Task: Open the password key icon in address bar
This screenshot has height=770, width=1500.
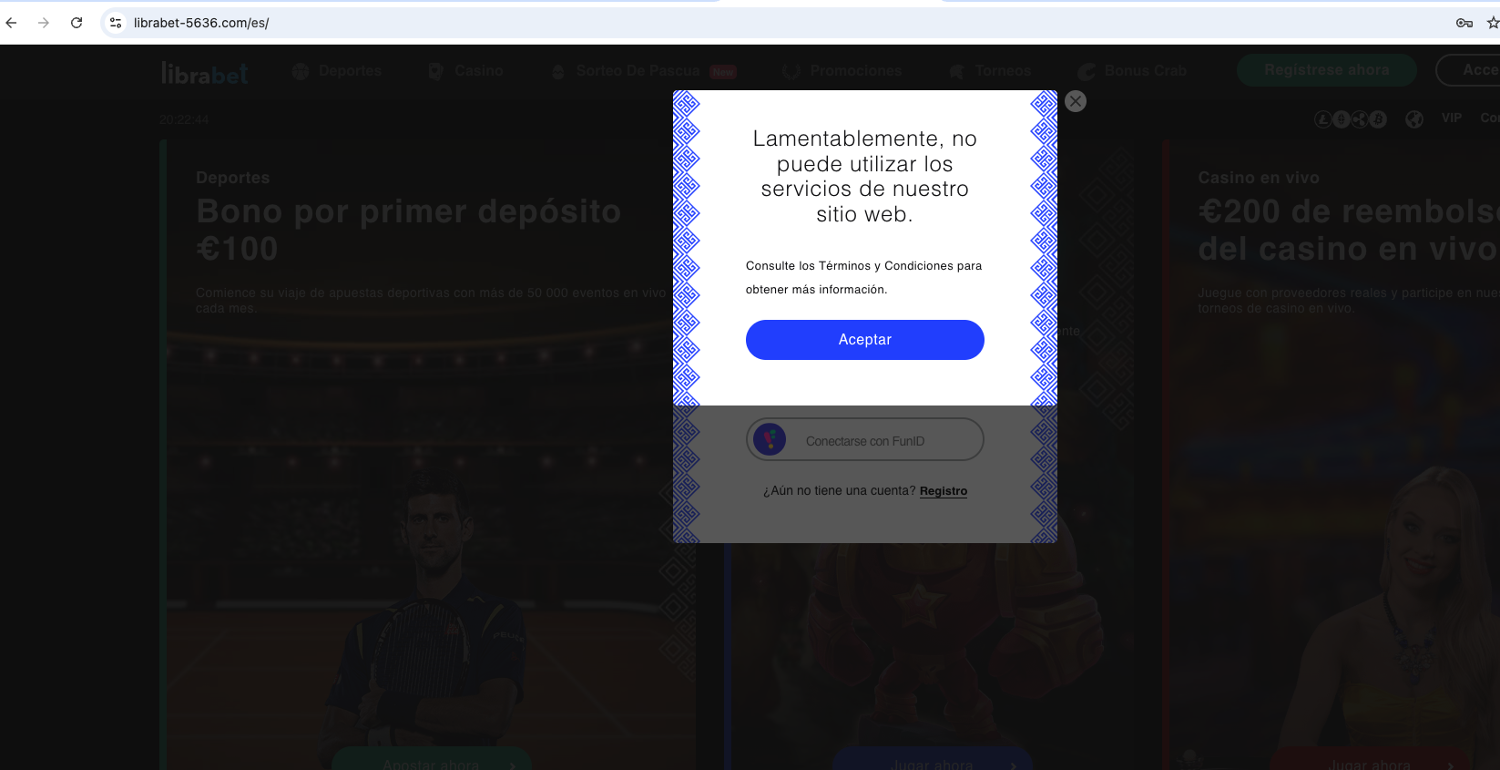Action: (x=1464, y=23)
